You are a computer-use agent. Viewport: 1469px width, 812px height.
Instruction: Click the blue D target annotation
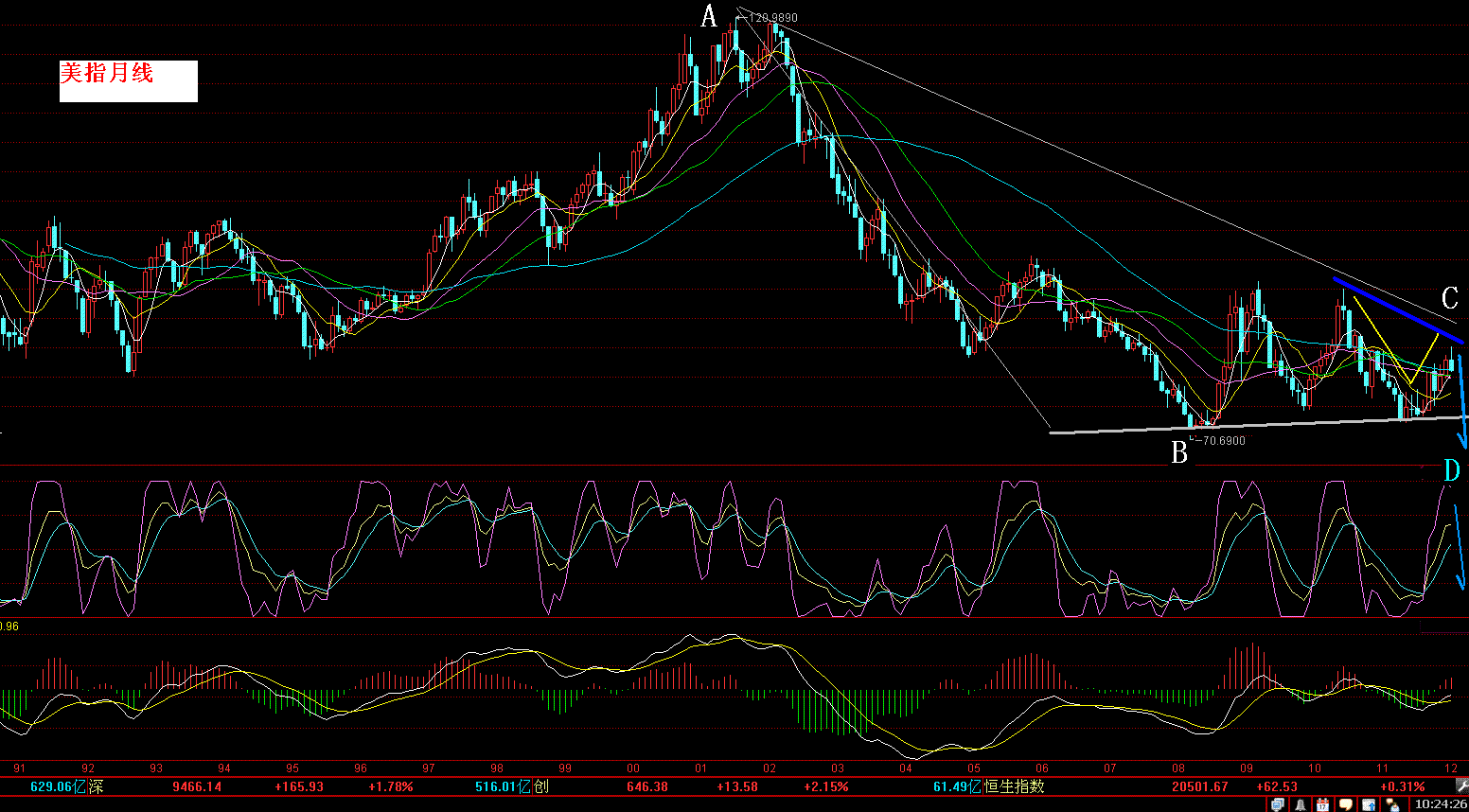[x=1451, y=469]
